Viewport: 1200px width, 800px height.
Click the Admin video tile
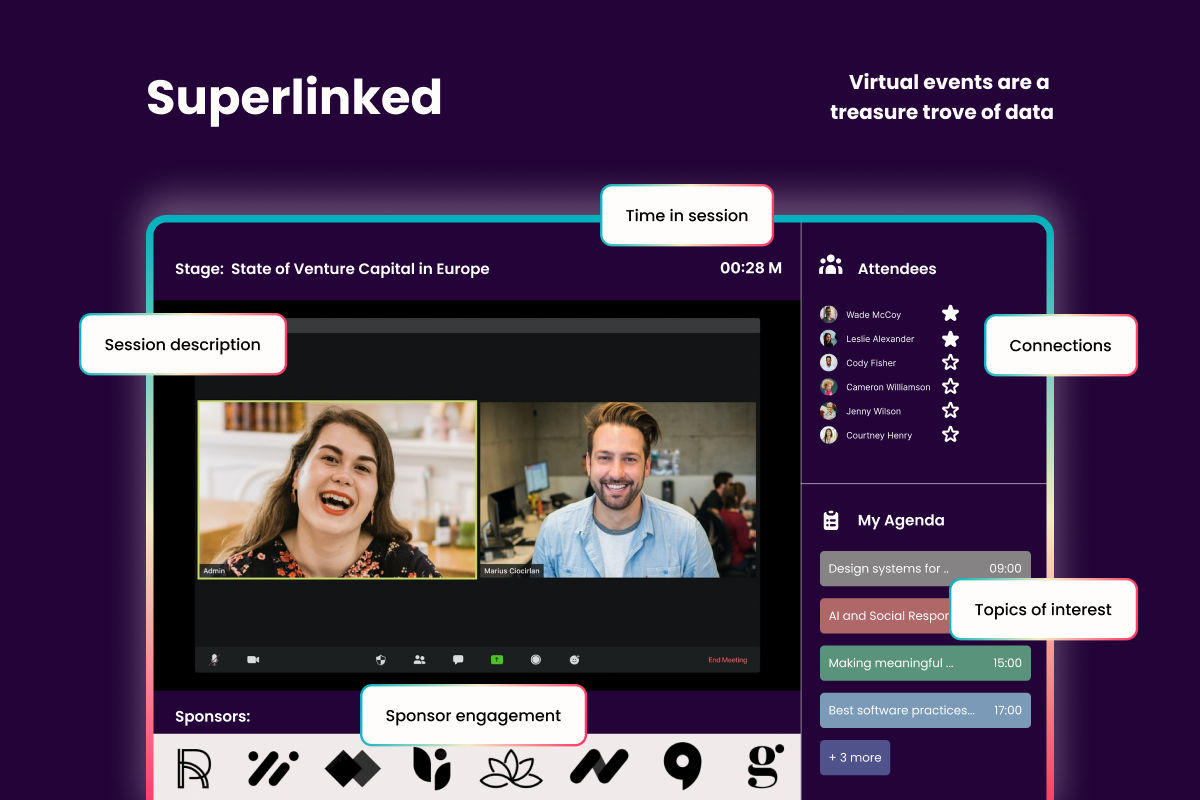coord(337,490)
